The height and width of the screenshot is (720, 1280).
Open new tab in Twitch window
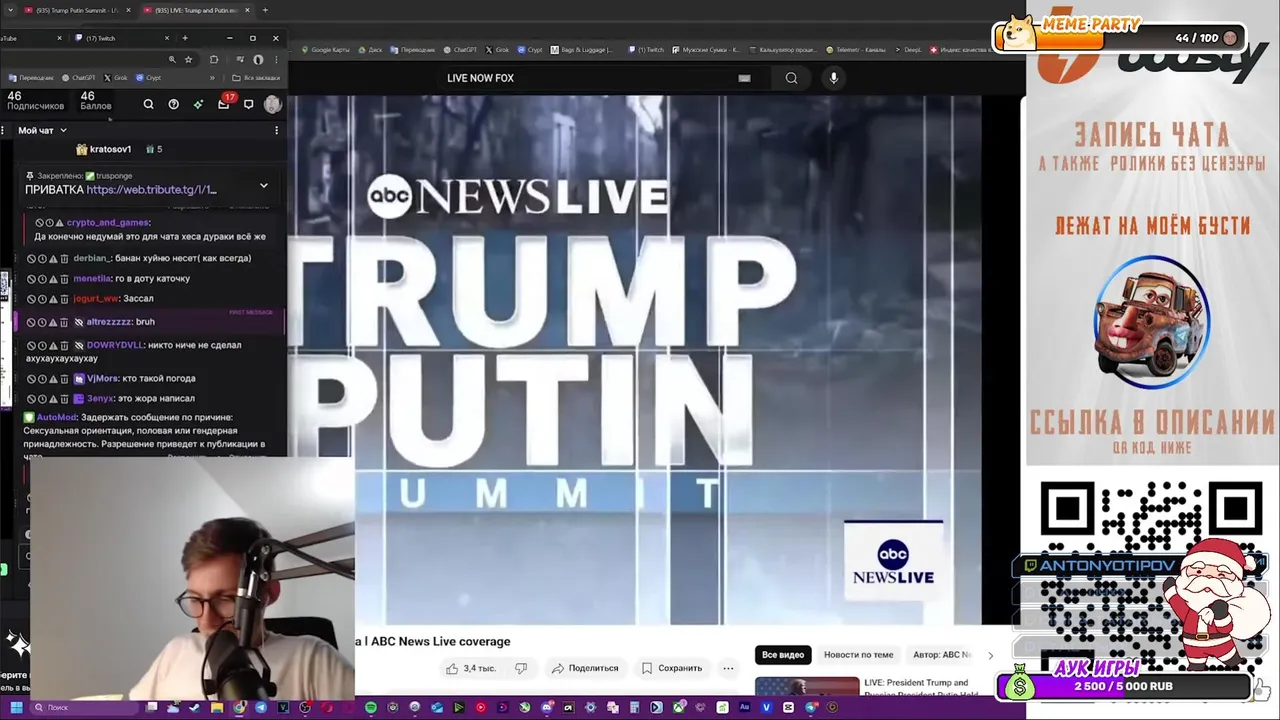(185, 38)
